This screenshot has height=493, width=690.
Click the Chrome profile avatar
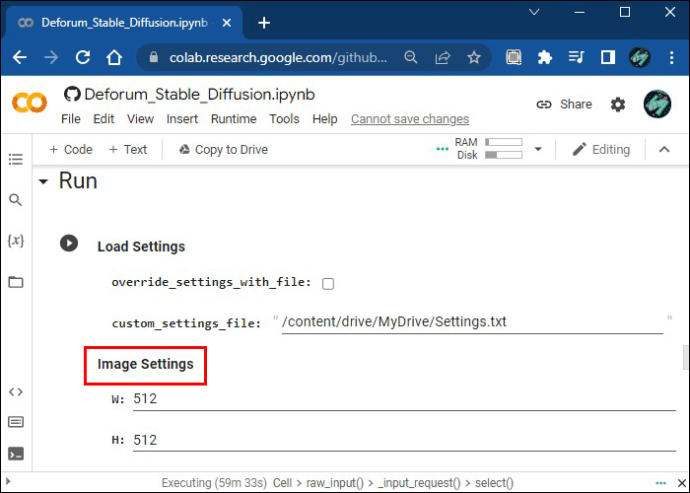pos(639,57)
